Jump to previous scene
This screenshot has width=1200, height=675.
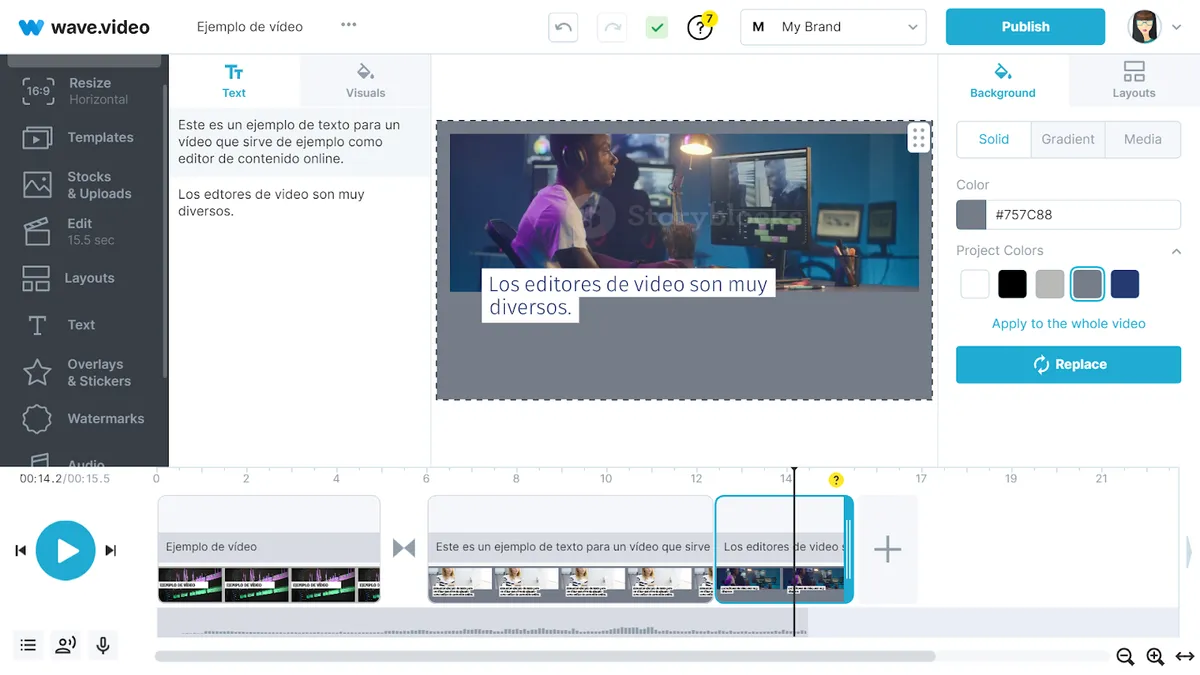click(x=20, y=550)
